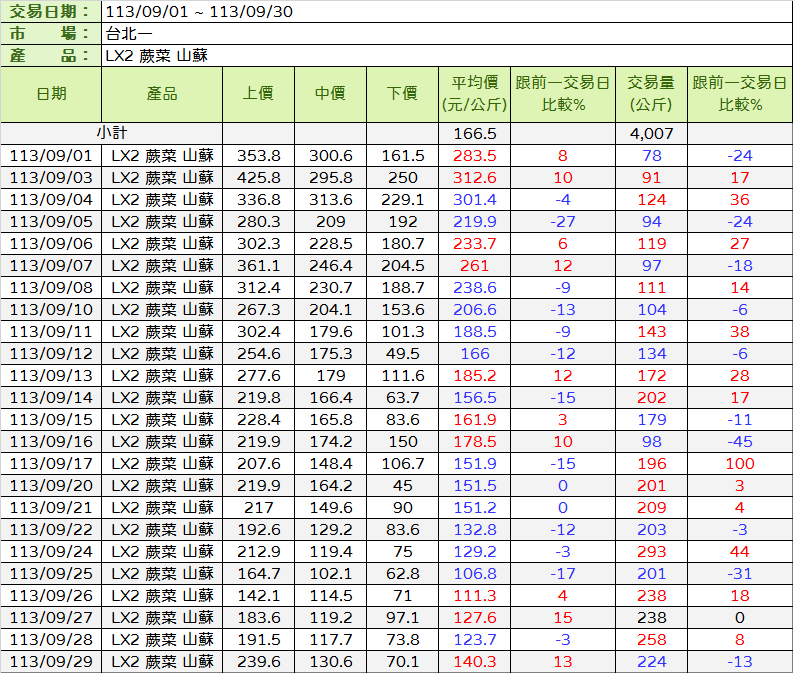The width and height of the screenshot is (793, 673).
Task: Select the 中價 column header
Action: [330, 94]
